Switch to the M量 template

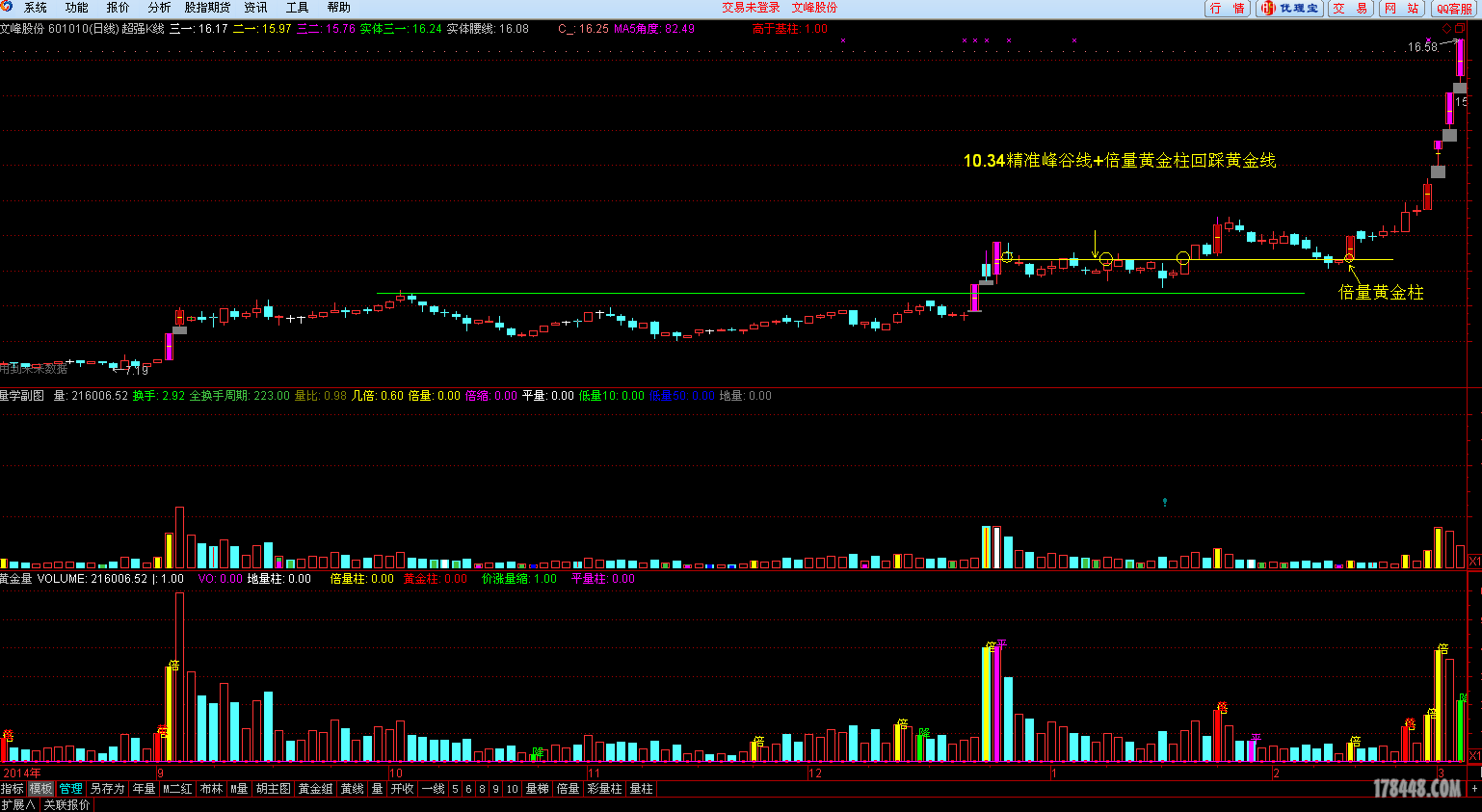coord(239,789)
